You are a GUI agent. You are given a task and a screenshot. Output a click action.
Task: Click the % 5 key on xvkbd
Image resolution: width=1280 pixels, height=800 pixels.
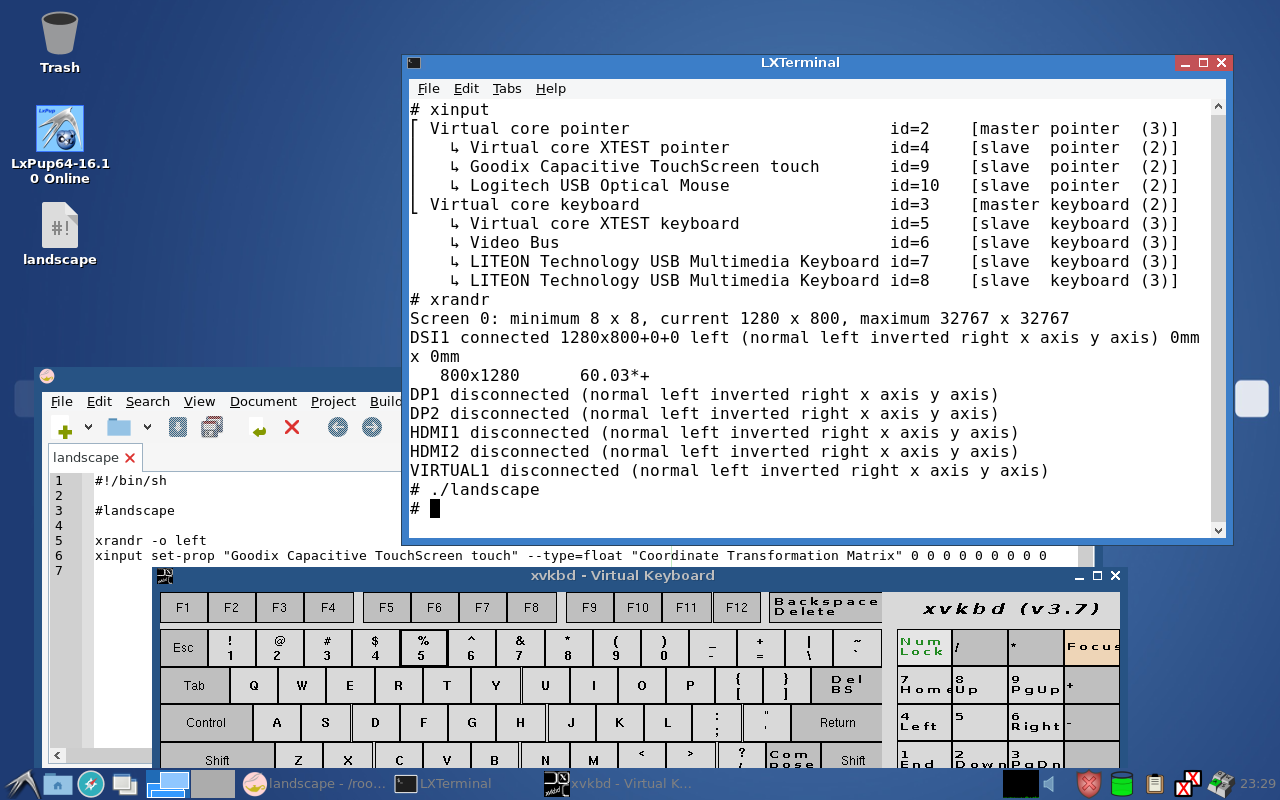(422, 648)
